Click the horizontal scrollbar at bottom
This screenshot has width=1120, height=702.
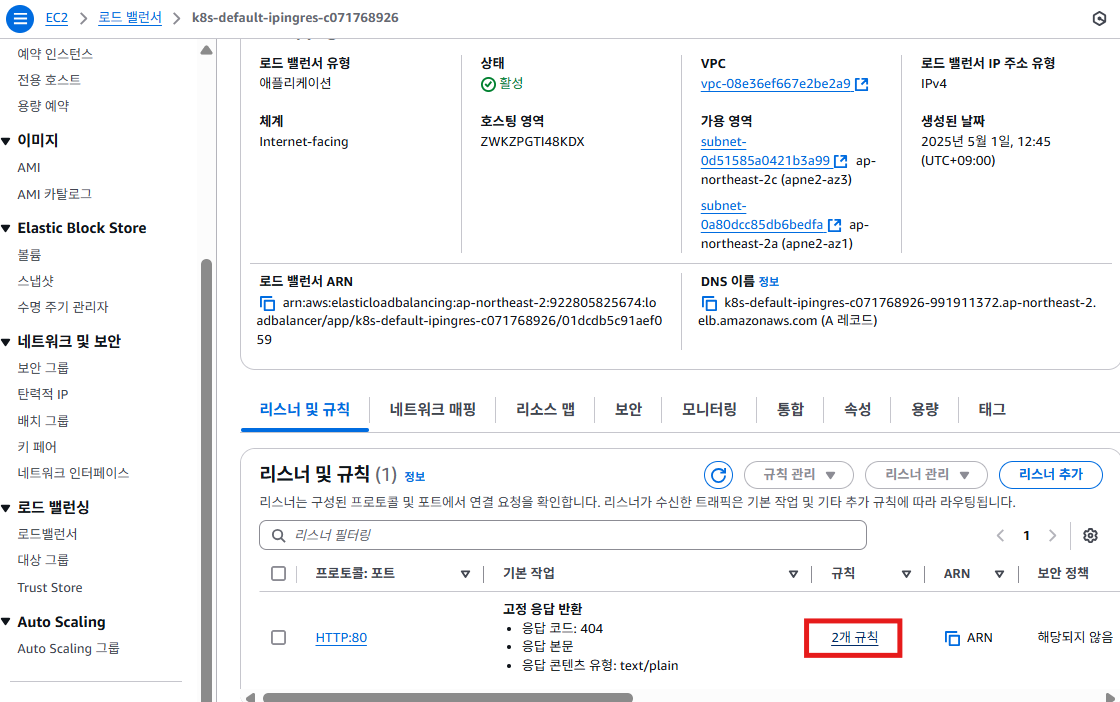click(x=448, y=698)
